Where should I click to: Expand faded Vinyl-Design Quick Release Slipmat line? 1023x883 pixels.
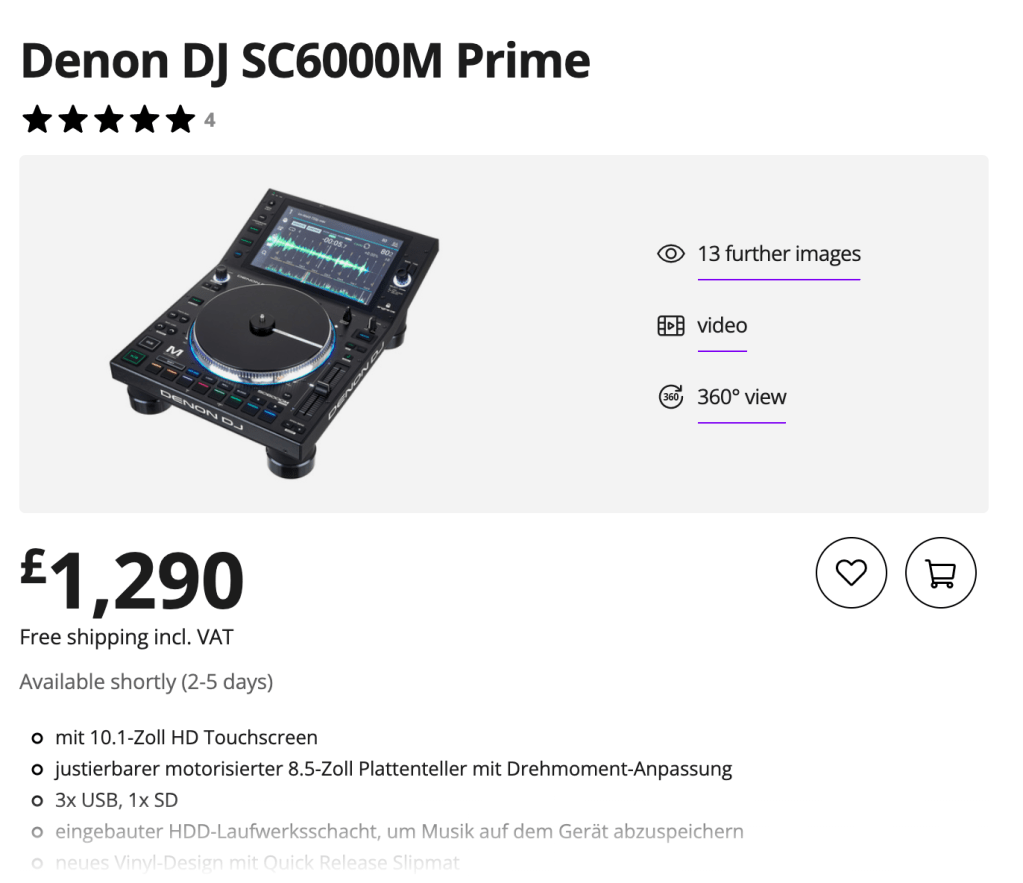(x=257, y=862)
